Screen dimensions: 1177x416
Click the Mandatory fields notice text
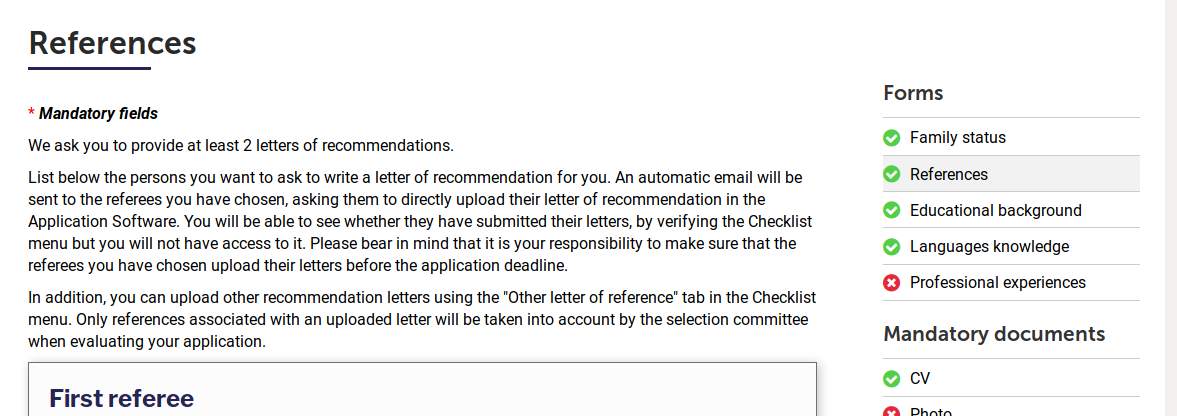pyautogui.click(x=93, y=113)
